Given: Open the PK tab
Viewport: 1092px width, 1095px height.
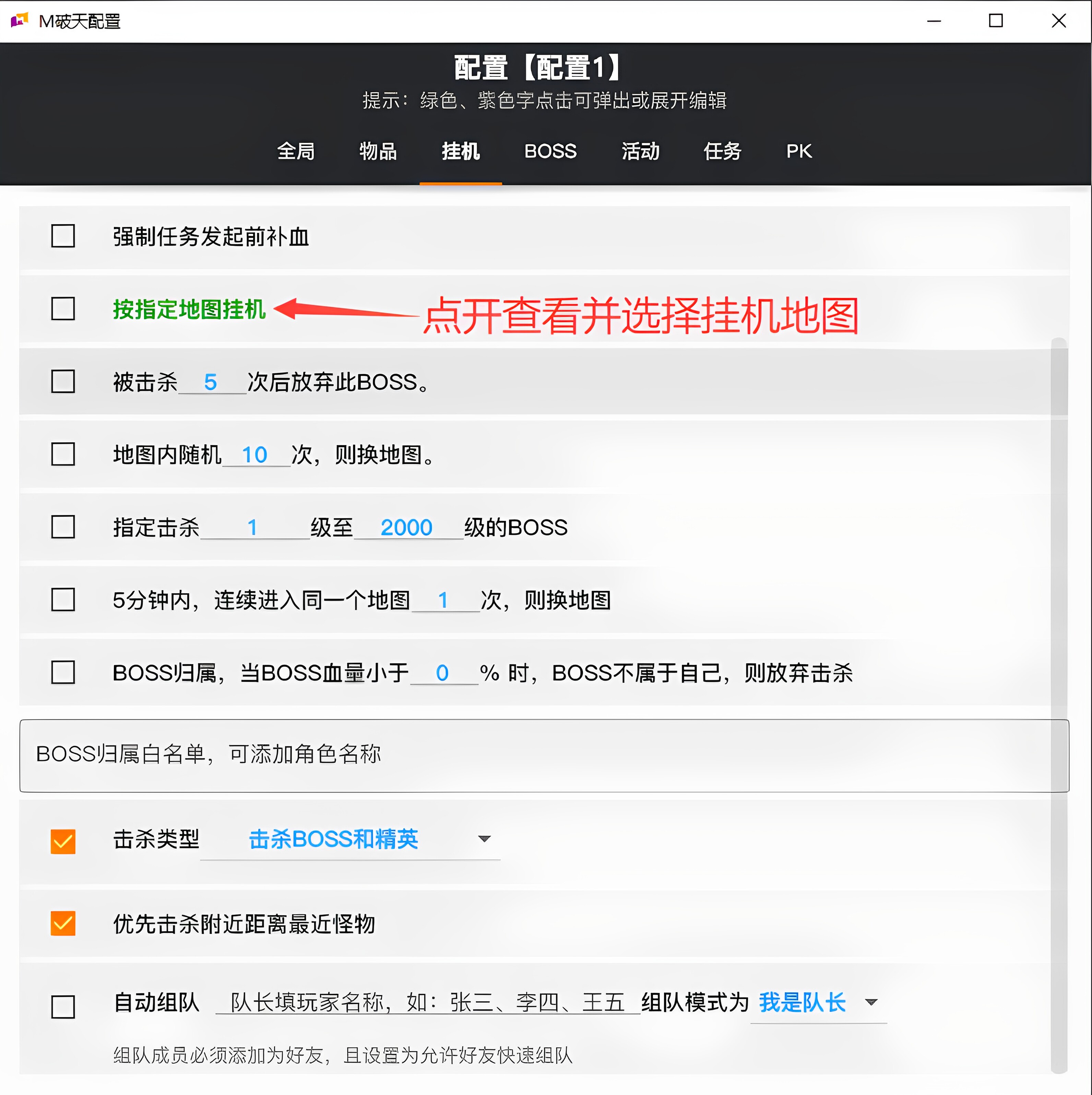Looking at the screenshot, I should tap(799, 151).
